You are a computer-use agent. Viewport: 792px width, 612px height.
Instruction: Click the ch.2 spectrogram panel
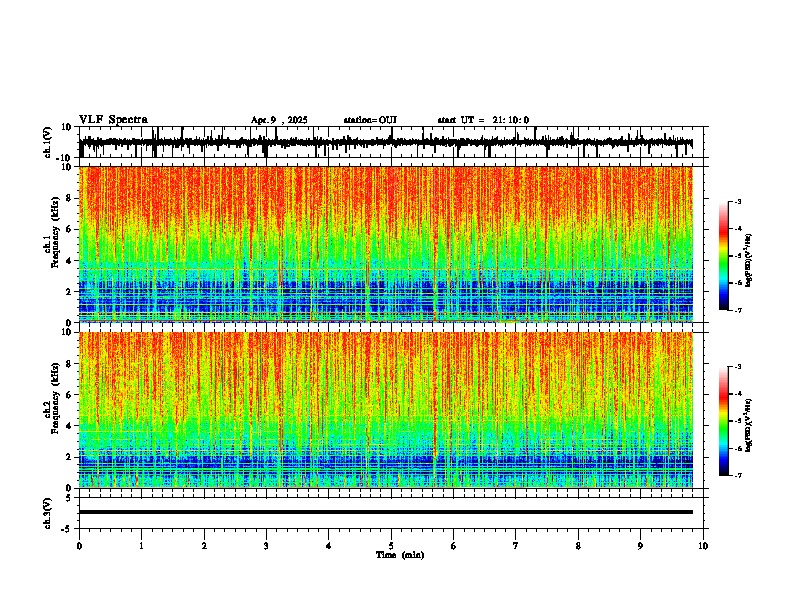click(x=386, y=410)
